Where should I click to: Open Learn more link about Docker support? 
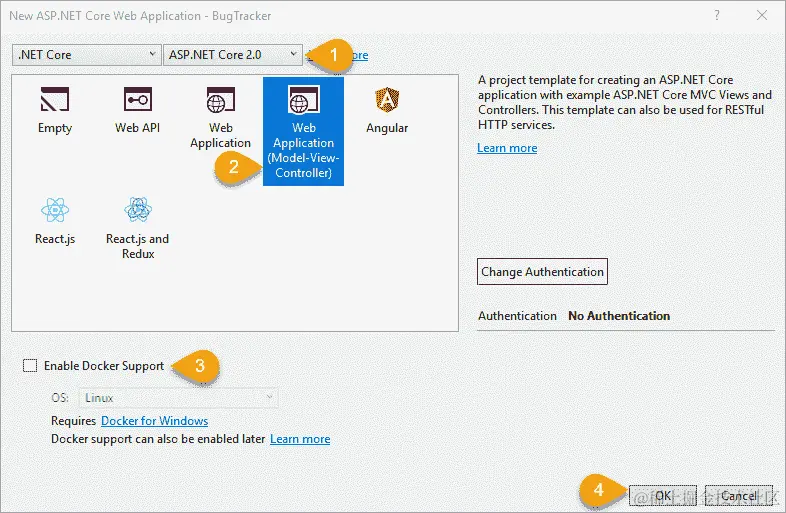click(300, 439)
